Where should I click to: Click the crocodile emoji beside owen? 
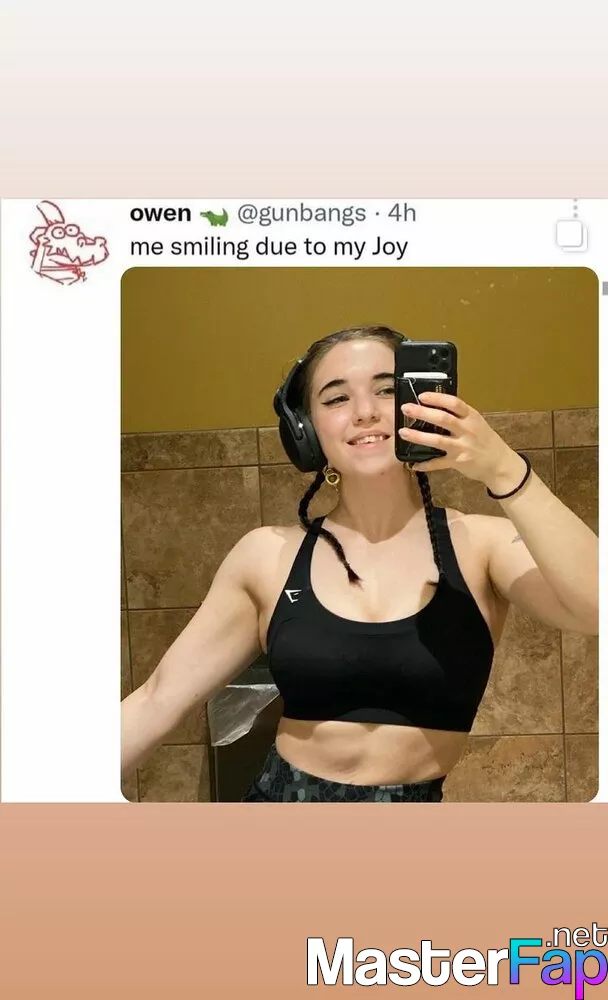coord(214,217)
